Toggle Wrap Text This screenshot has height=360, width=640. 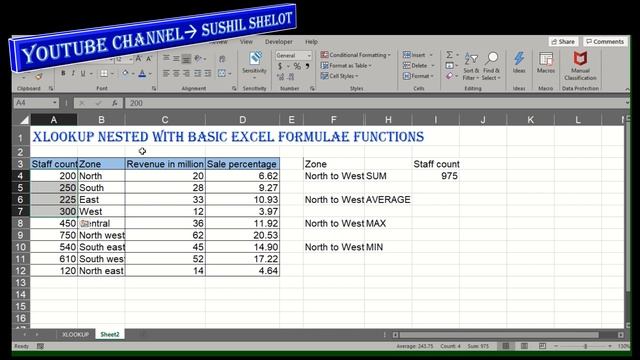coord(222,59)
